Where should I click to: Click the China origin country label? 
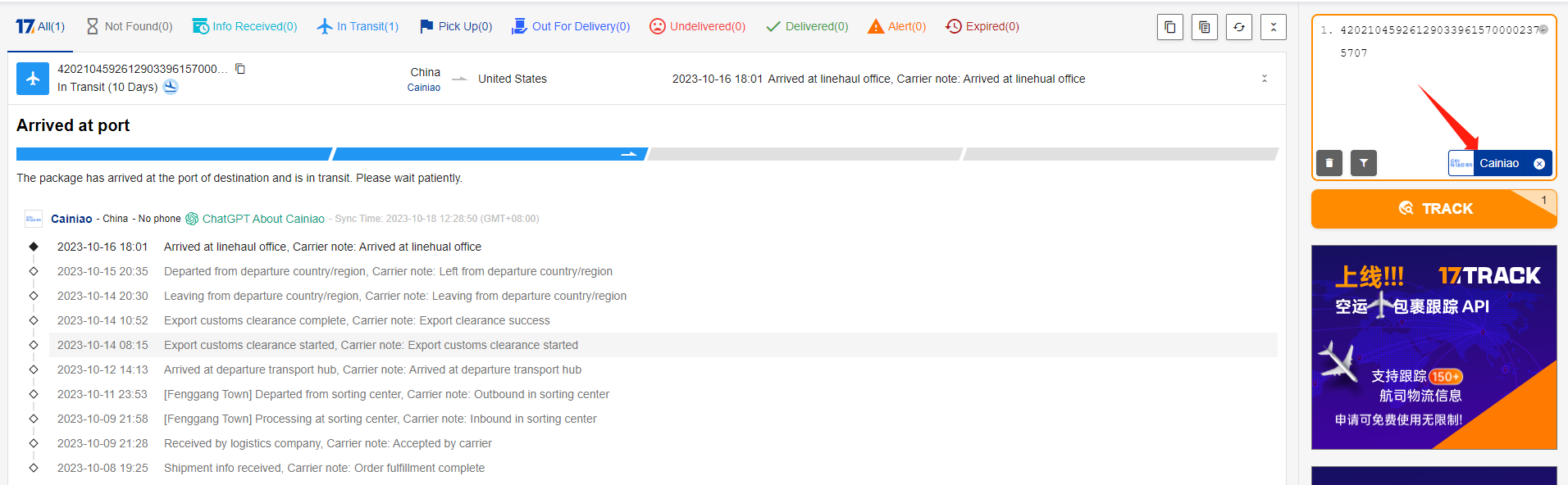point(426,72)
